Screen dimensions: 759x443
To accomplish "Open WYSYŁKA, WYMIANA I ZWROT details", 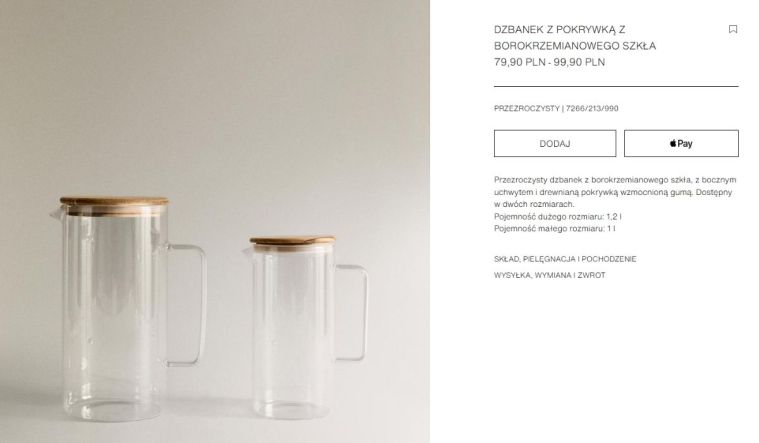I will 549,275.
